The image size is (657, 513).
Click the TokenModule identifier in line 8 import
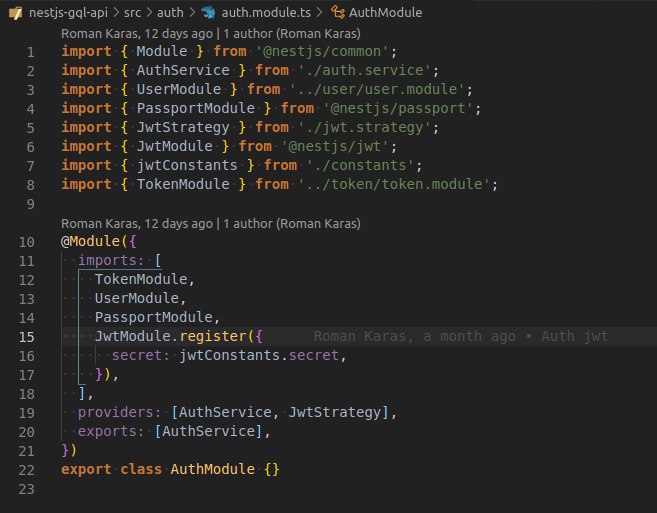coord(183,184)
